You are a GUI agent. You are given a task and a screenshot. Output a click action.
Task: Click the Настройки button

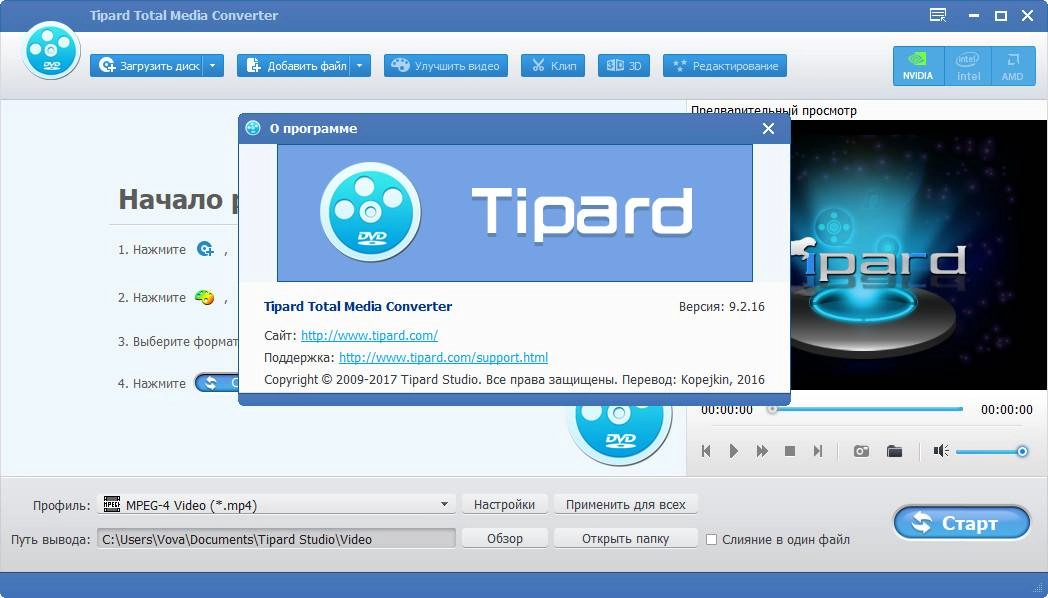pyautogui.click(x=505, y=504)
